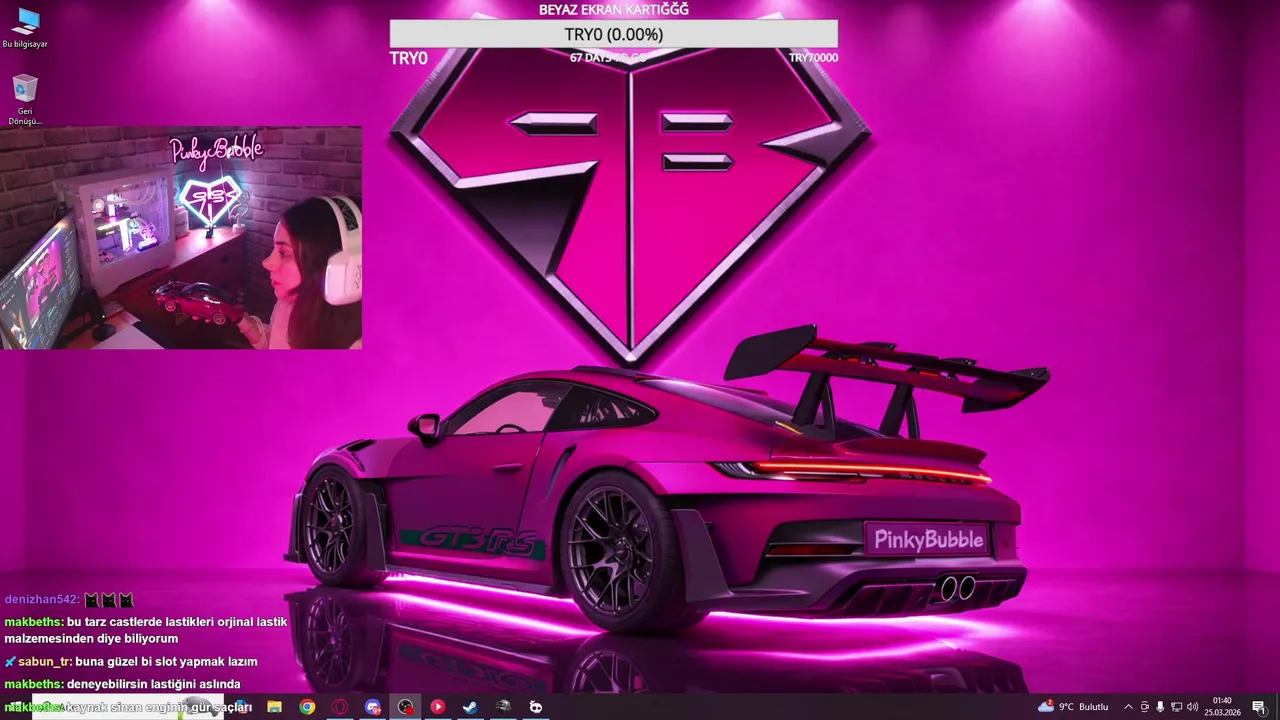The image size is (1280, 720).
Task: Click the 67 DAYS TO GO text
Action: pyautogui.click(x=608, y=58)
